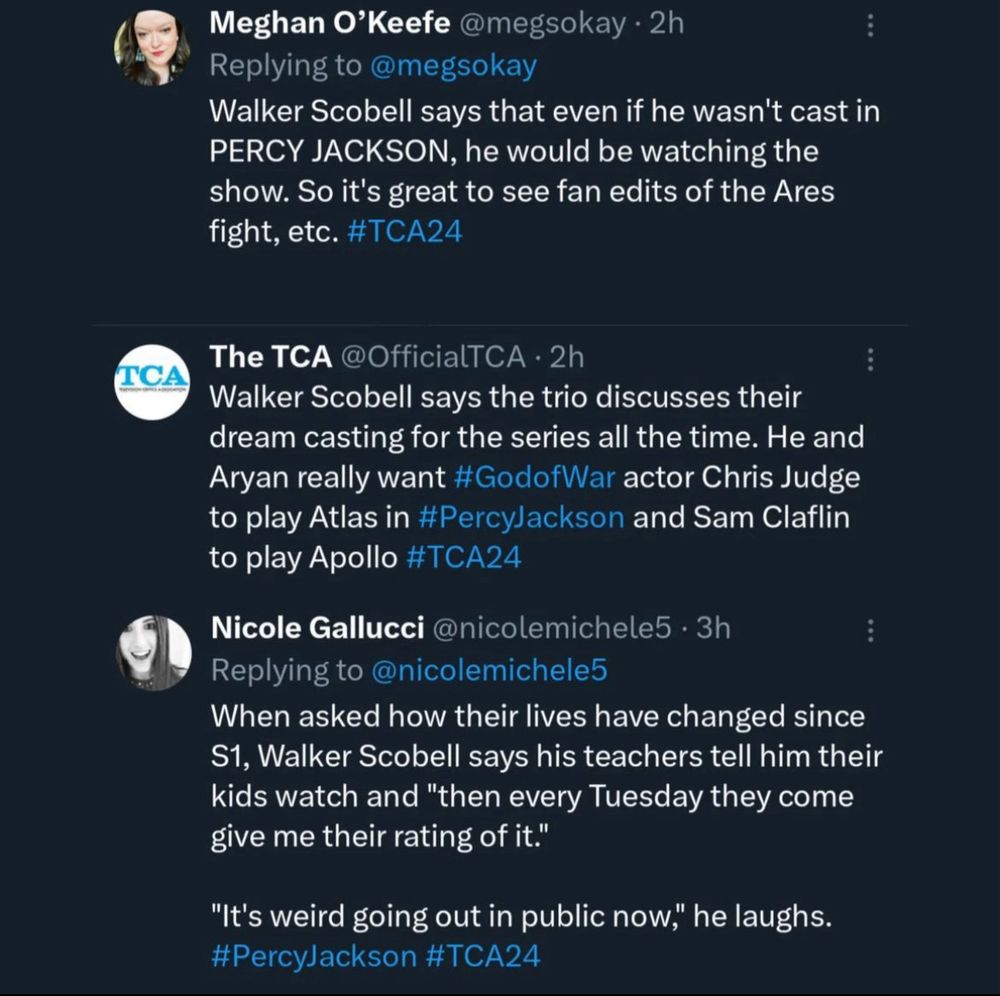Open The TCA display name
1000x996 pixels.
pos(270,355)
